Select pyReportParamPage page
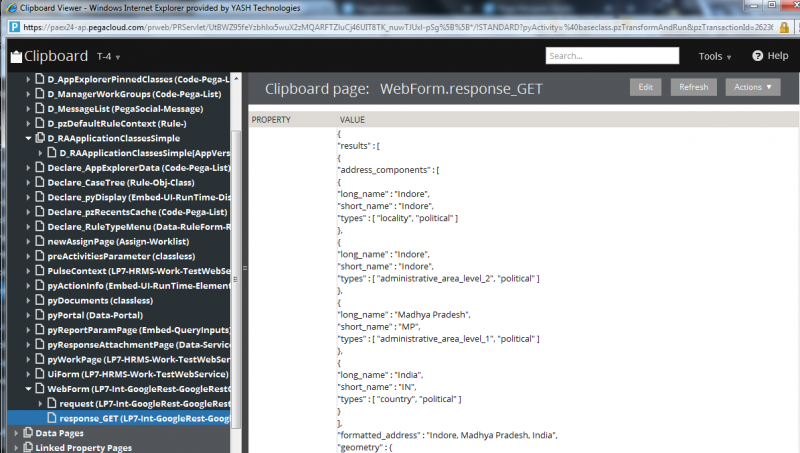The height and width of the screenshot is (453, 800). [139, 330]
